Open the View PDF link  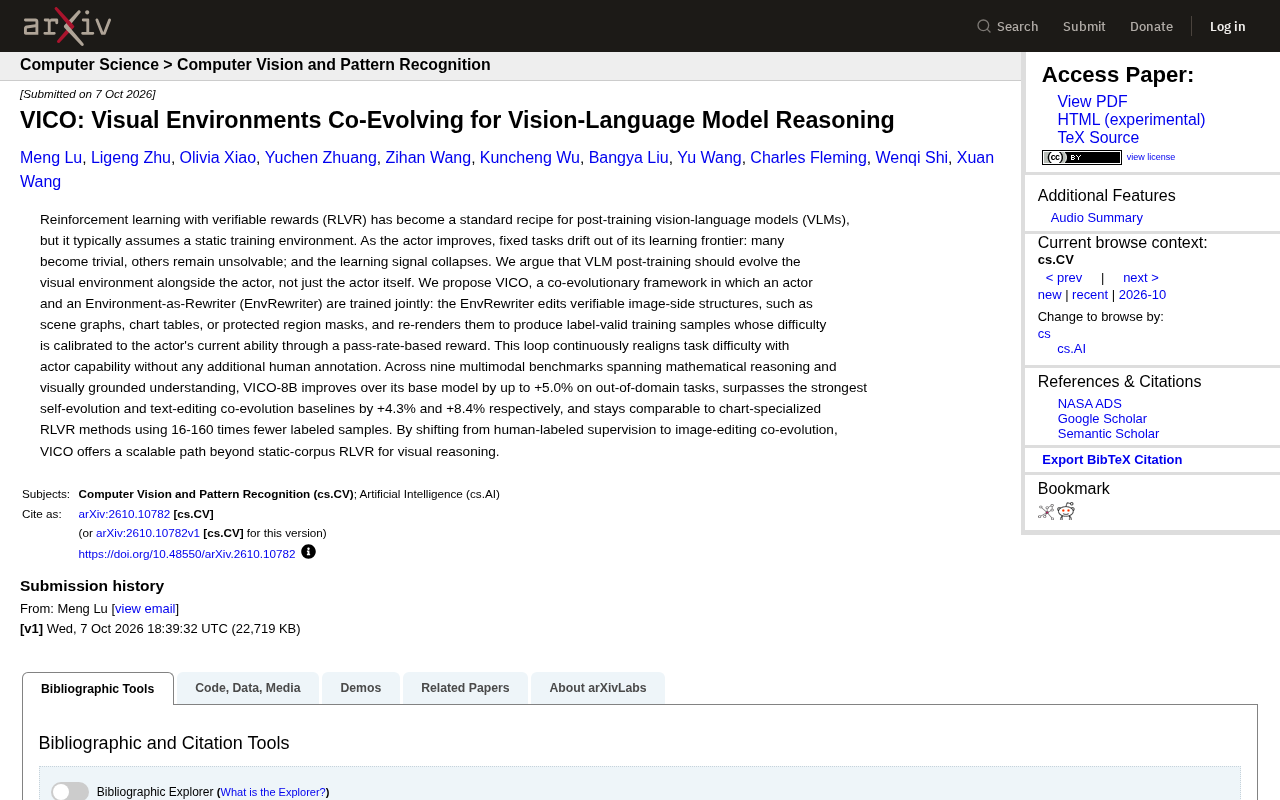point(1092,102)
